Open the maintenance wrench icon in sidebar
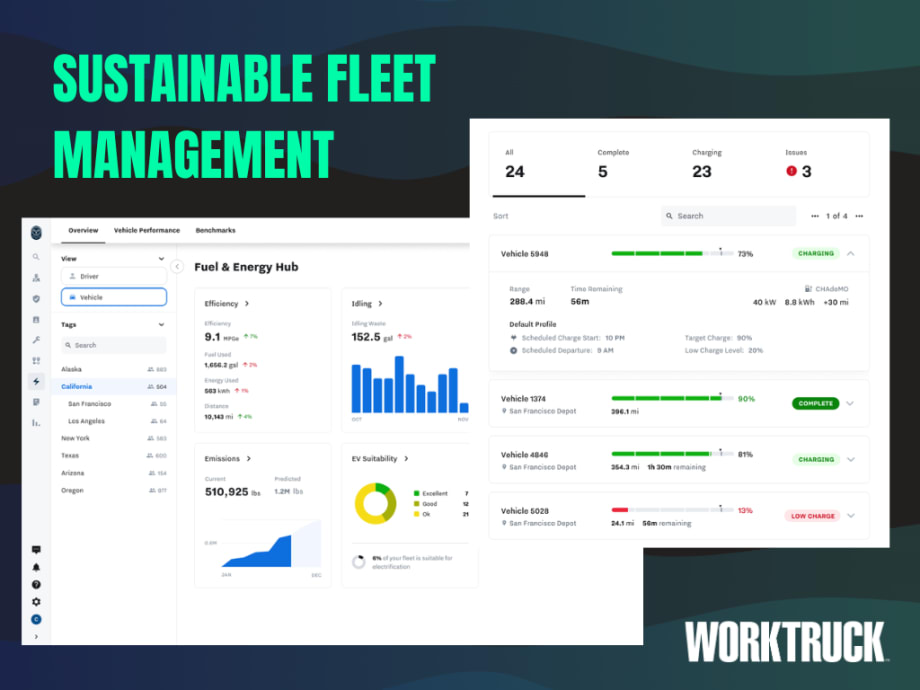Image resolution: width=920 pixels, height=690 pixels. (x=36, y=340)
